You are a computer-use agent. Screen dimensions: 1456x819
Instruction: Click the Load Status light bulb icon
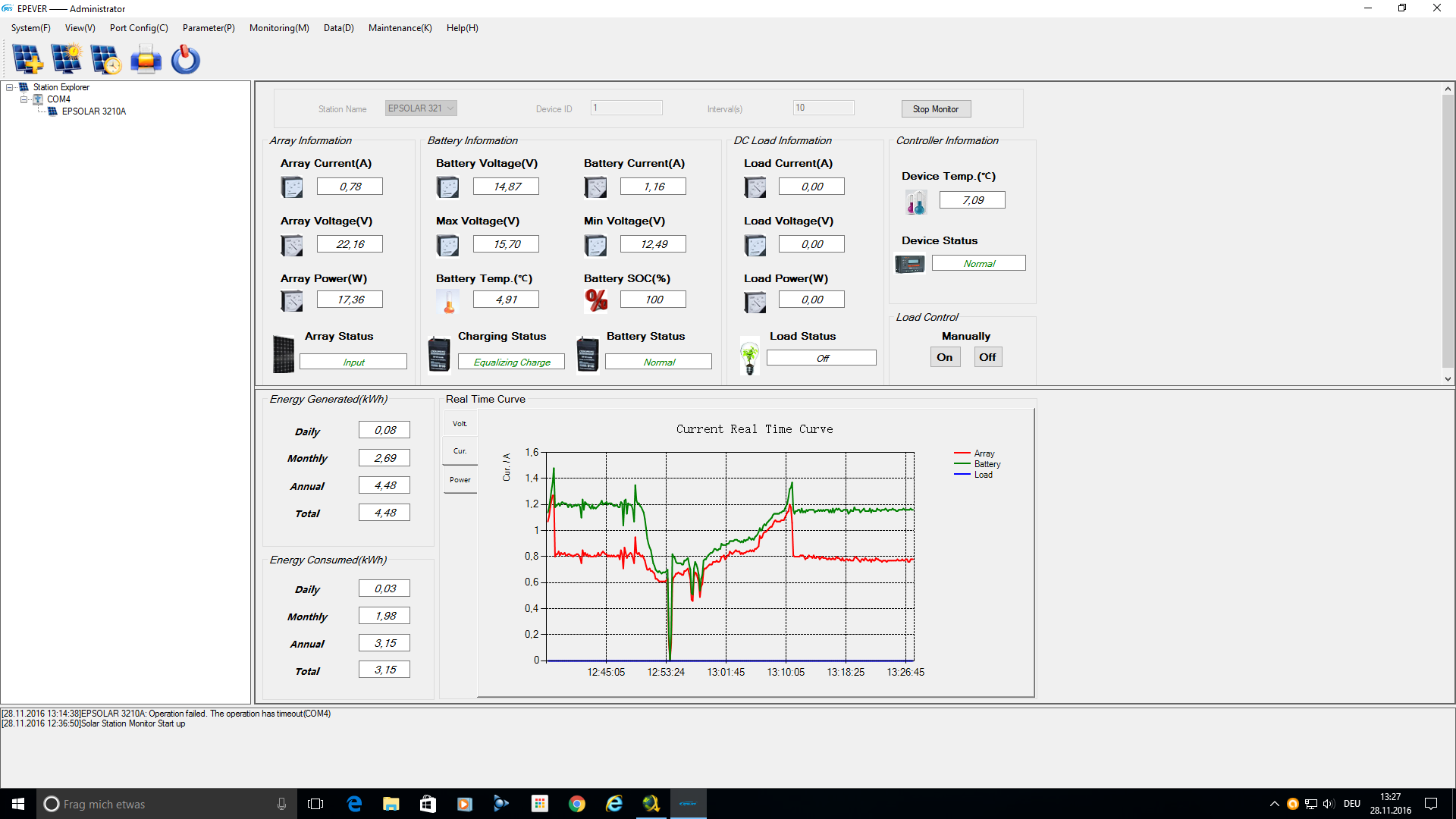[749, 356]
